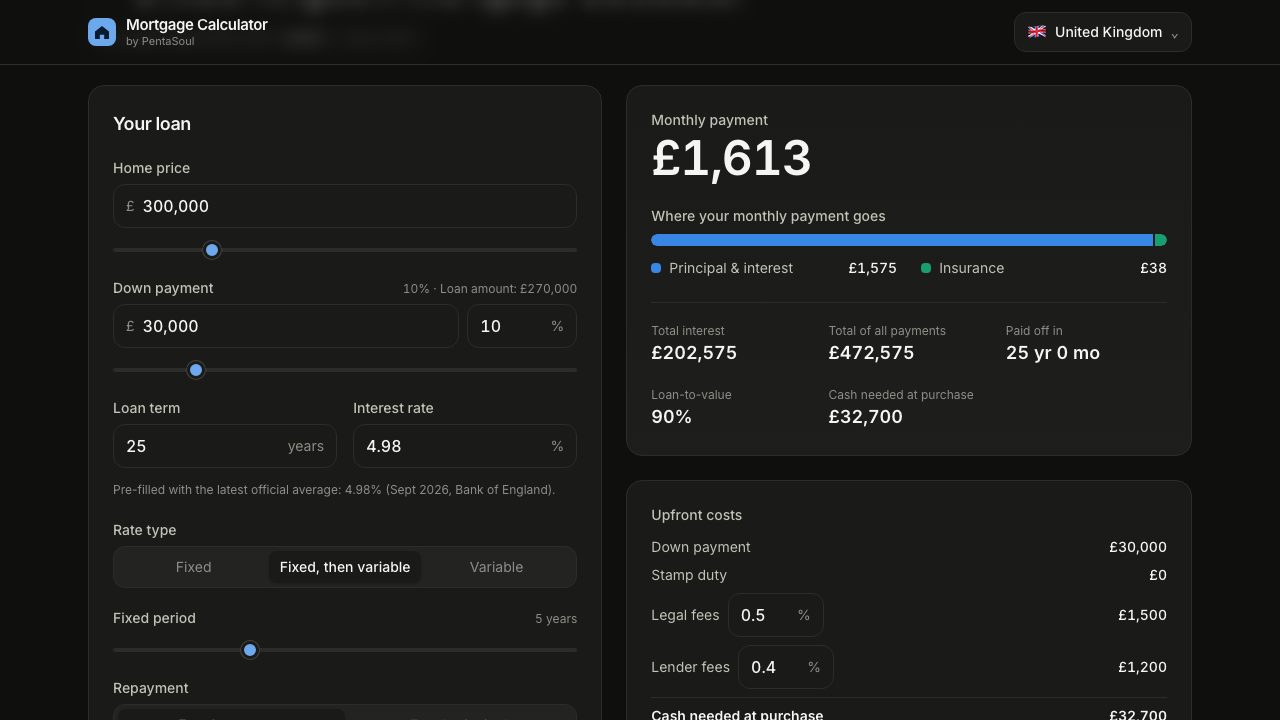Click the Down payment slider handle

(196, 370)
